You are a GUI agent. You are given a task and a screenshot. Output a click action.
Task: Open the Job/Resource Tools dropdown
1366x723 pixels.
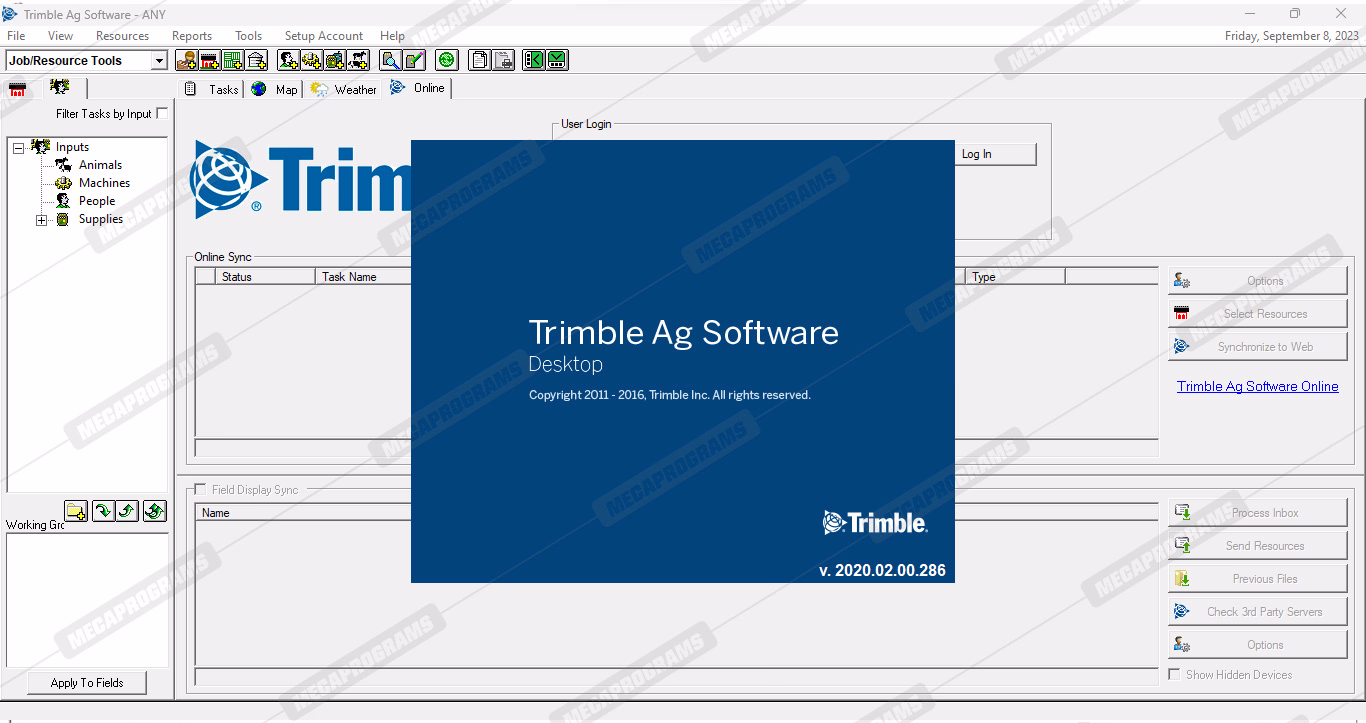(159, 61)
